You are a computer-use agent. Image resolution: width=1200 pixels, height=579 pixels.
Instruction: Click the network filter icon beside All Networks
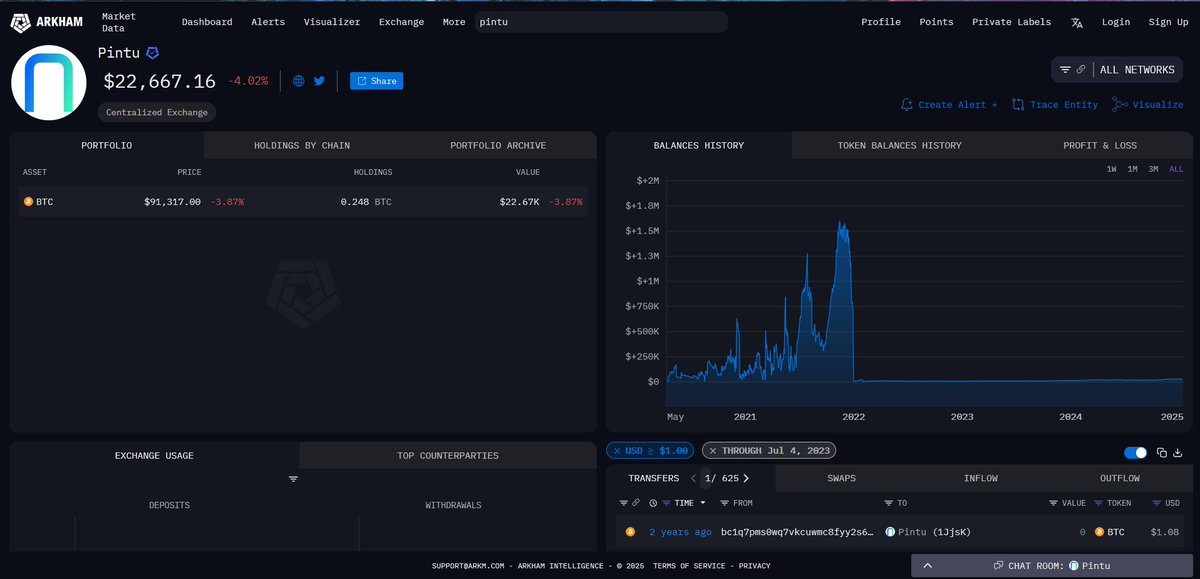[1065, 70]
